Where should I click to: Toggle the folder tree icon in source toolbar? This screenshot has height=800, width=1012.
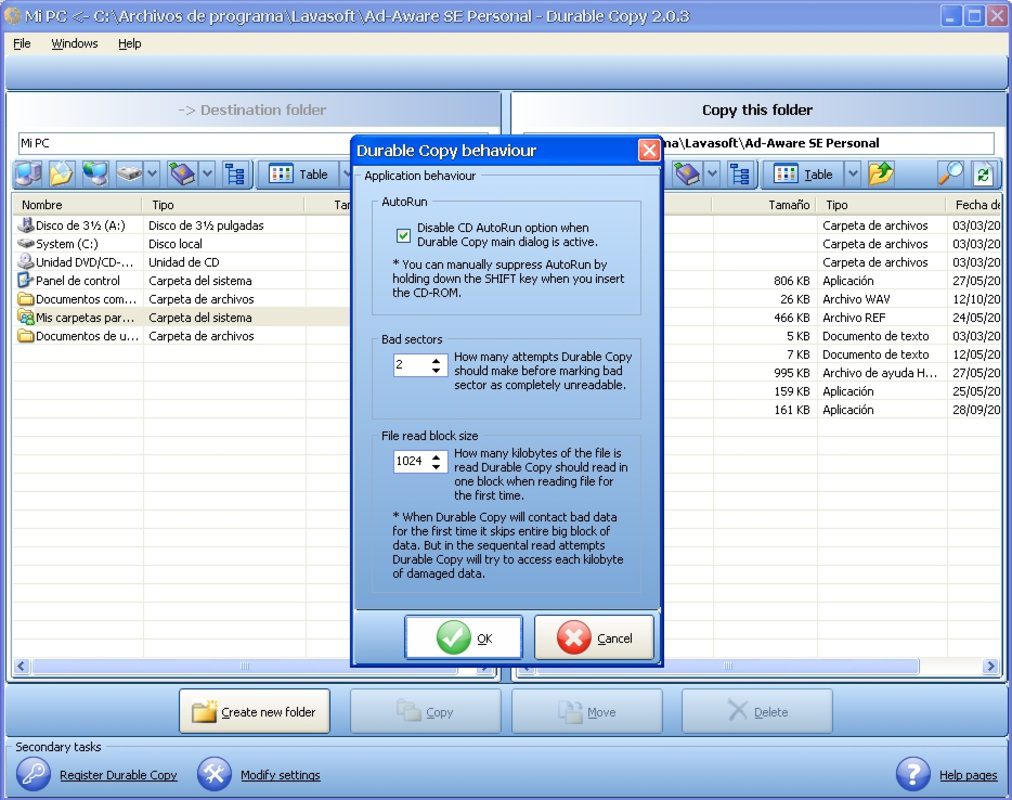[740, 174]
